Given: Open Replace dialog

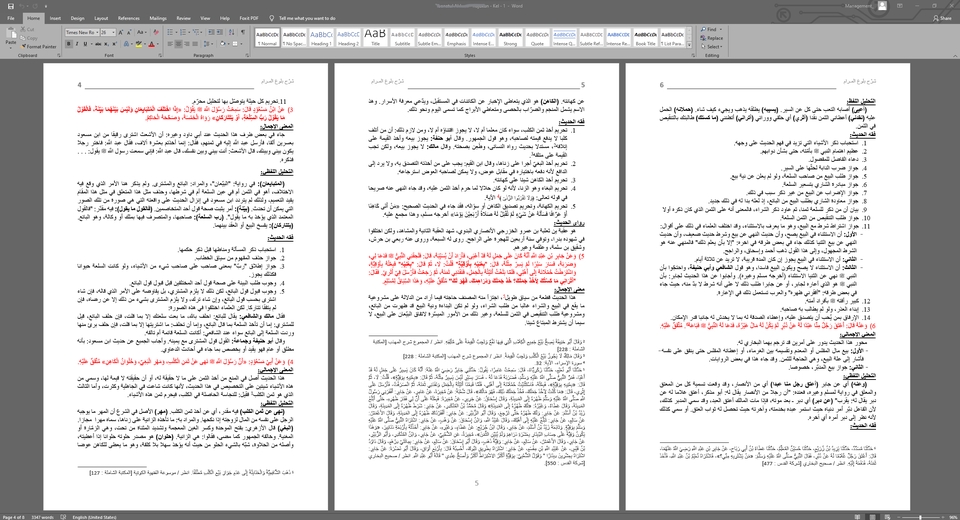Looking at the screenshot, I should pos(711,38).
